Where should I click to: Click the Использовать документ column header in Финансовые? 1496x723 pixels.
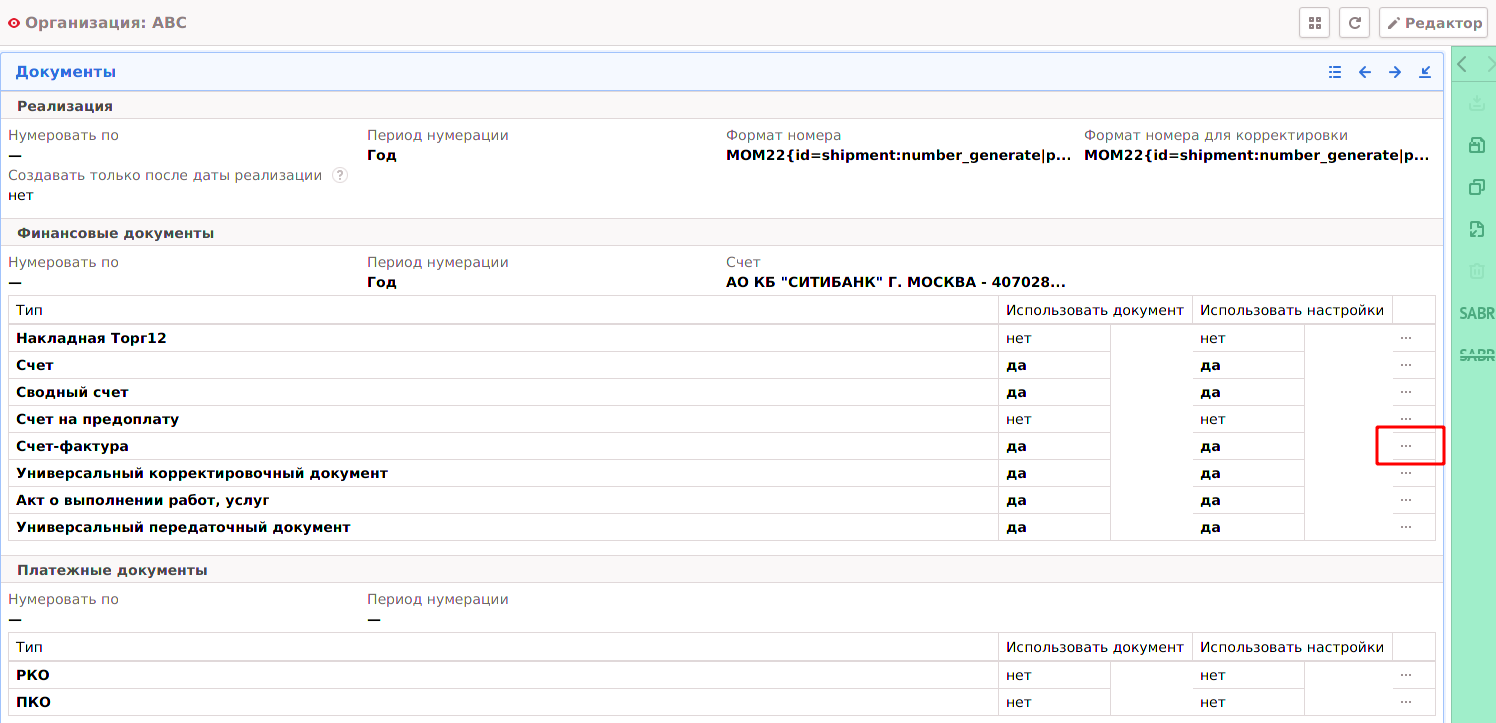click(1094, 310)
